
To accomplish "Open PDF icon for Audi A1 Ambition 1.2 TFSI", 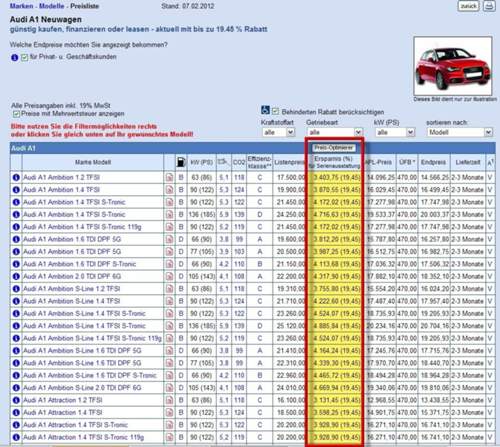I will 170,177.
